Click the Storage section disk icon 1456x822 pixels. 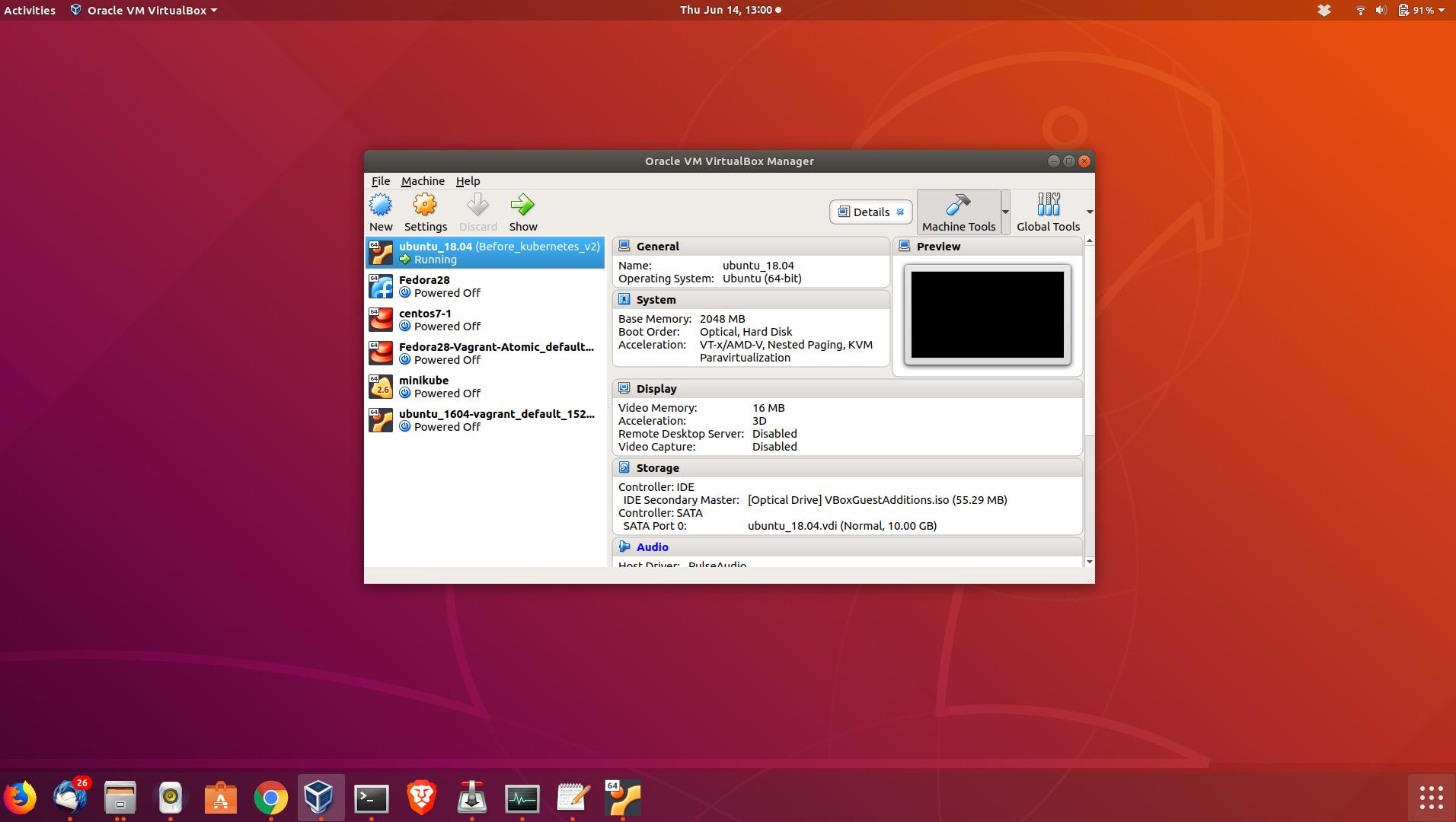click(624, 467)
